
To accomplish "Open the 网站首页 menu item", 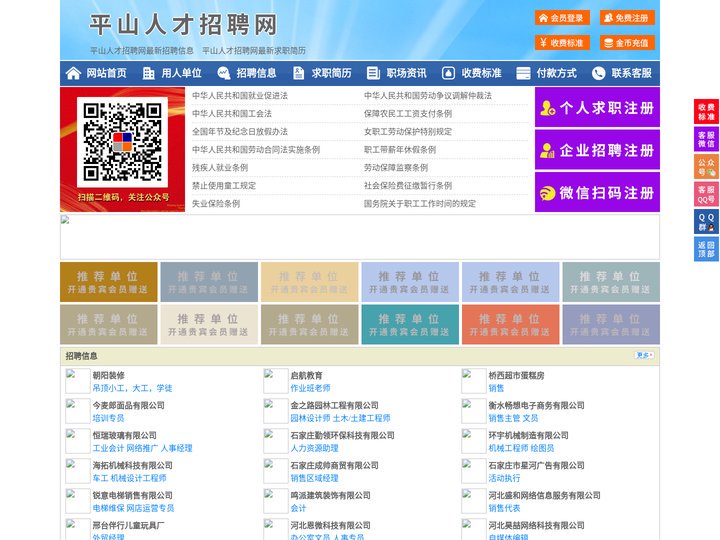I will (x=107, y=73).
